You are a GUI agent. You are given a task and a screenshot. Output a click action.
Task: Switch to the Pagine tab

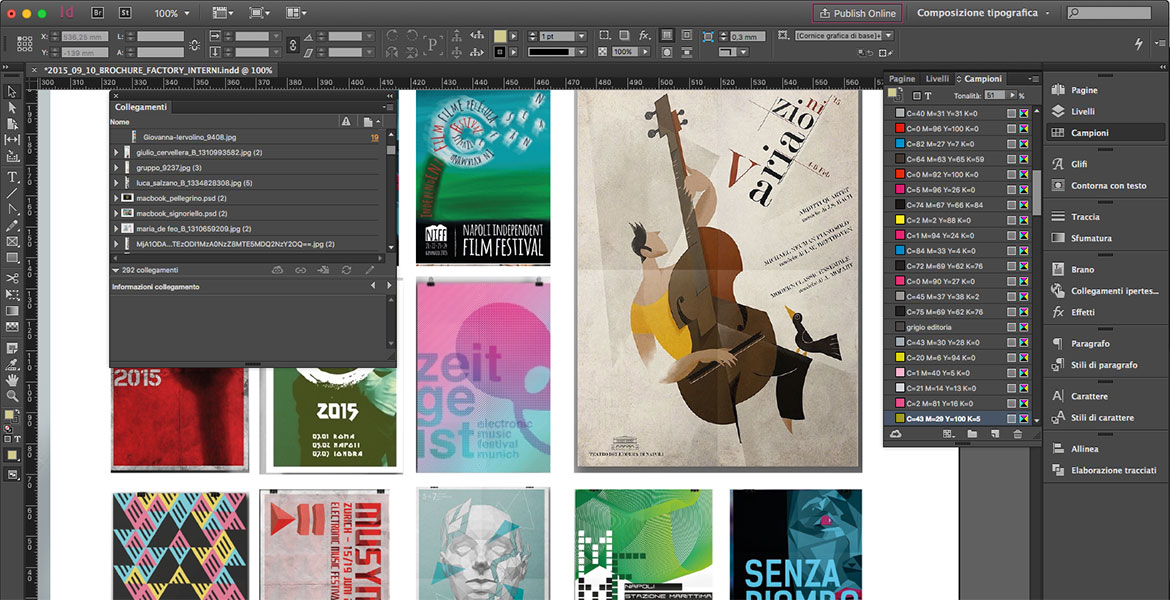point(902,78)
